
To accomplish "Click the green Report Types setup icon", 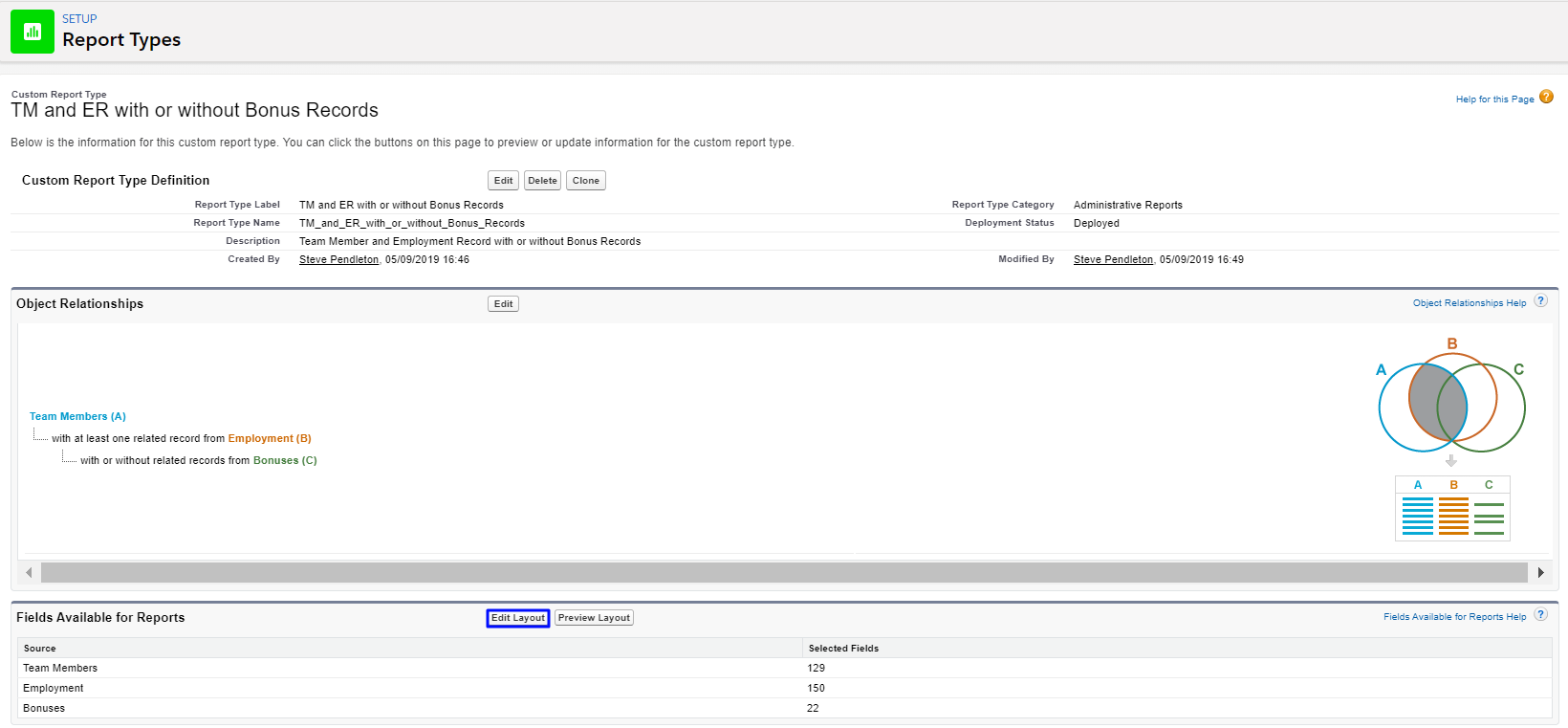I will [x=33, y=32].
